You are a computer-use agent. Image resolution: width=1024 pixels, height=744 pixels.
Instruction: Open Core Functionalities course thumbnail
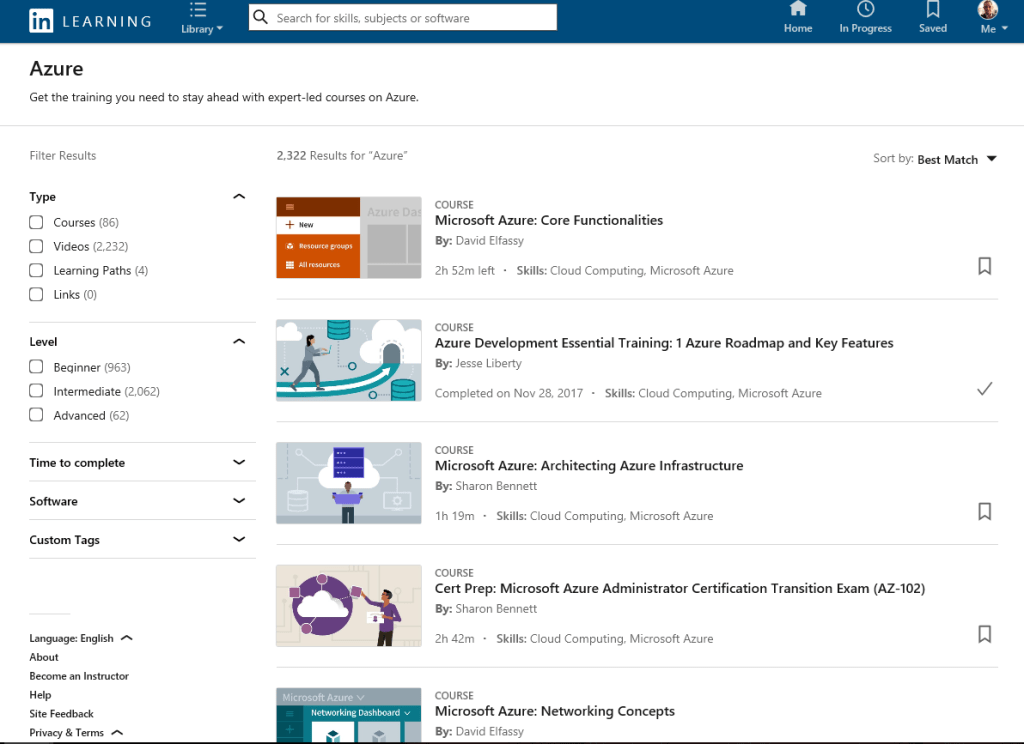(349, 238)
